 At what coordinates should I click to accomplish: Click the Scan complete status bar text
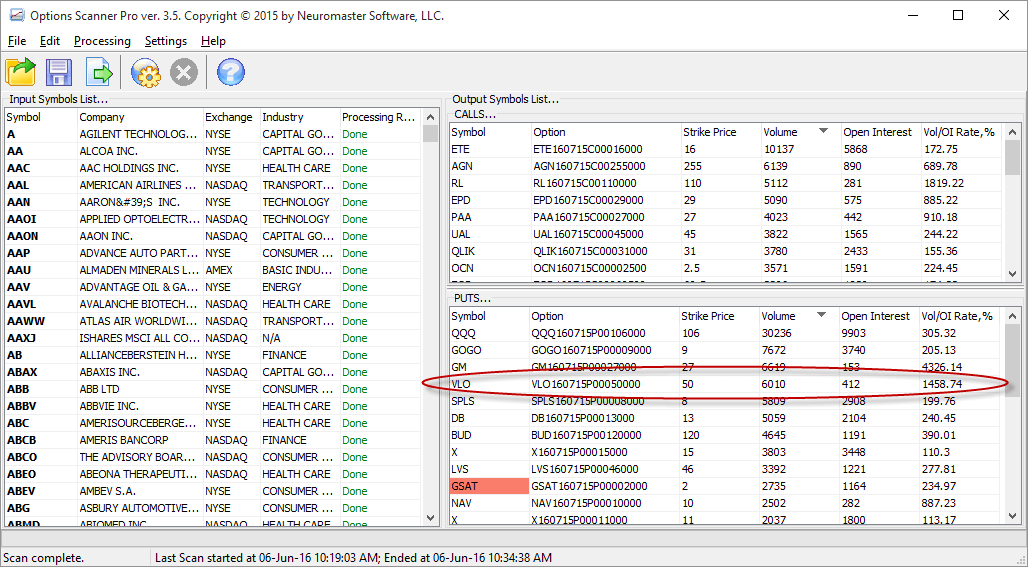[44, 558]
